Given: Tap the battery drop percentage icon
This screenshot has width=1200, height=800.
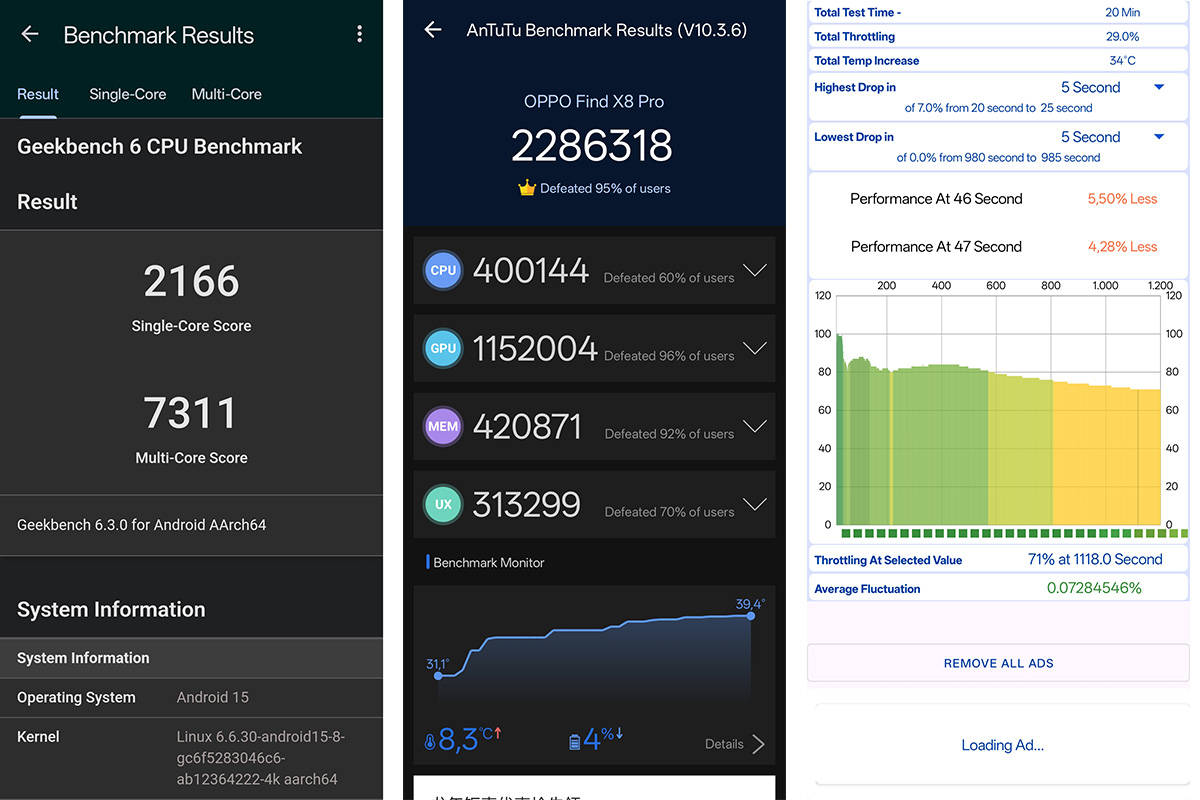Looking at the screenshot, I should click(574, 742).
